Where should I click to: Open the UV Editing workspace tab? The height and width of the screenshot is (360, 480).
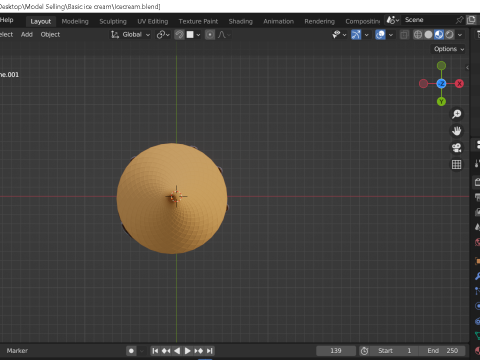(153, 21)
